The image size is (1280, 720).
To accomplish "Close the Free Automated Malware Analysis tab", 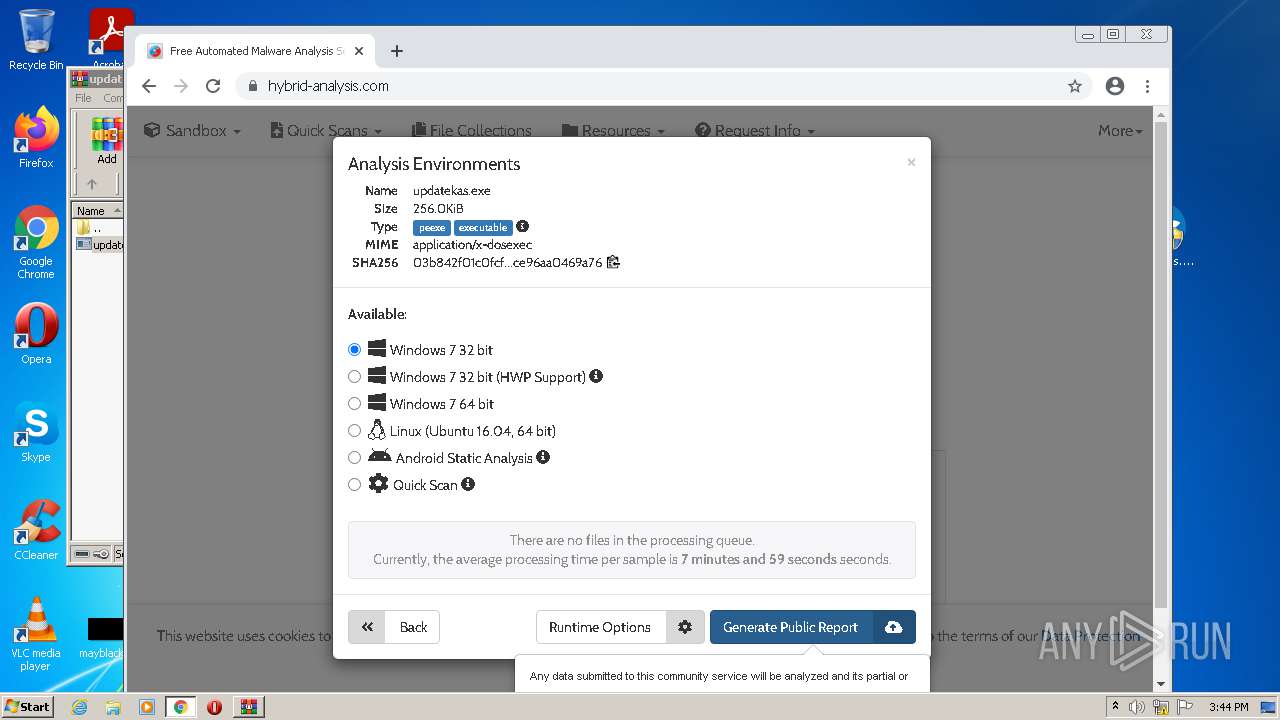I will tap(359, 51).
